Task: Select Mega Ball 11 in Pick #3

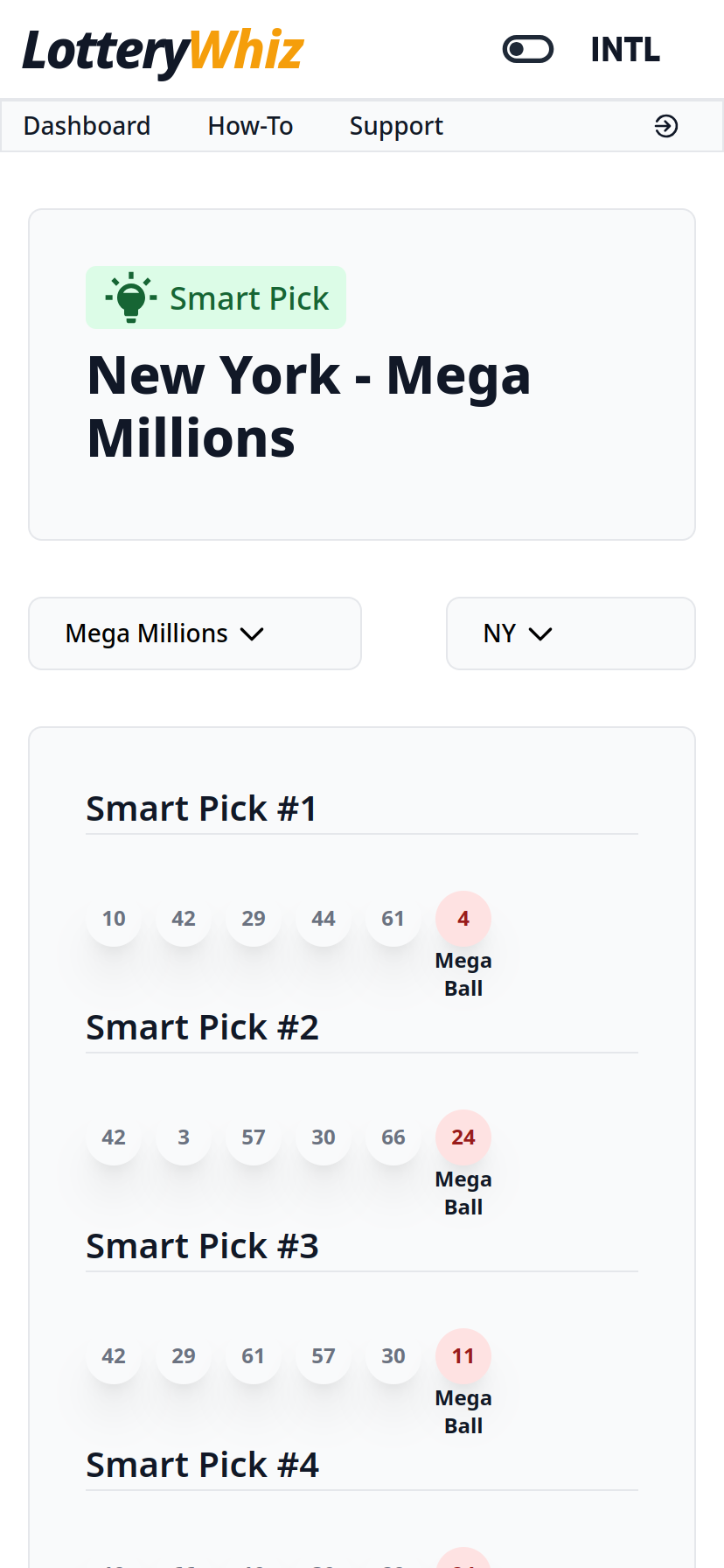Action: pyautogui.click(x=463, y=1356)
